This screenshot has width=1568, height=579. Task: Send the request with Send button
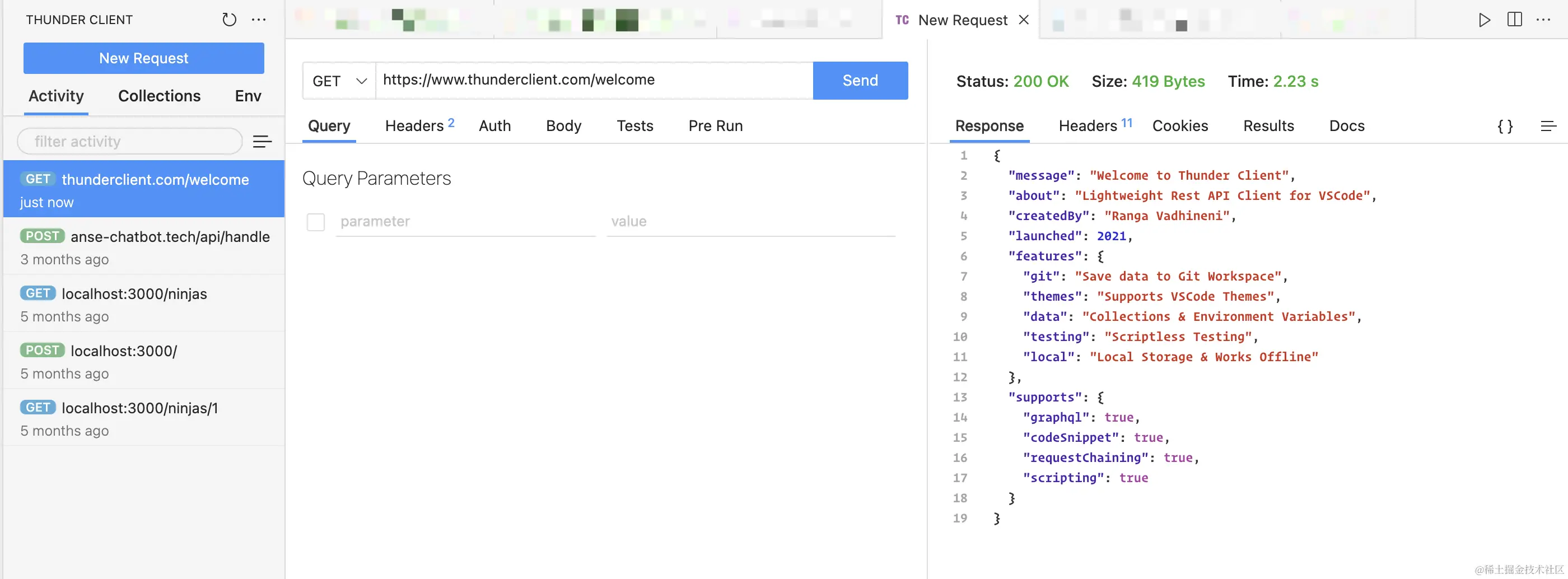pyautogui.click(x=860, y=81)
